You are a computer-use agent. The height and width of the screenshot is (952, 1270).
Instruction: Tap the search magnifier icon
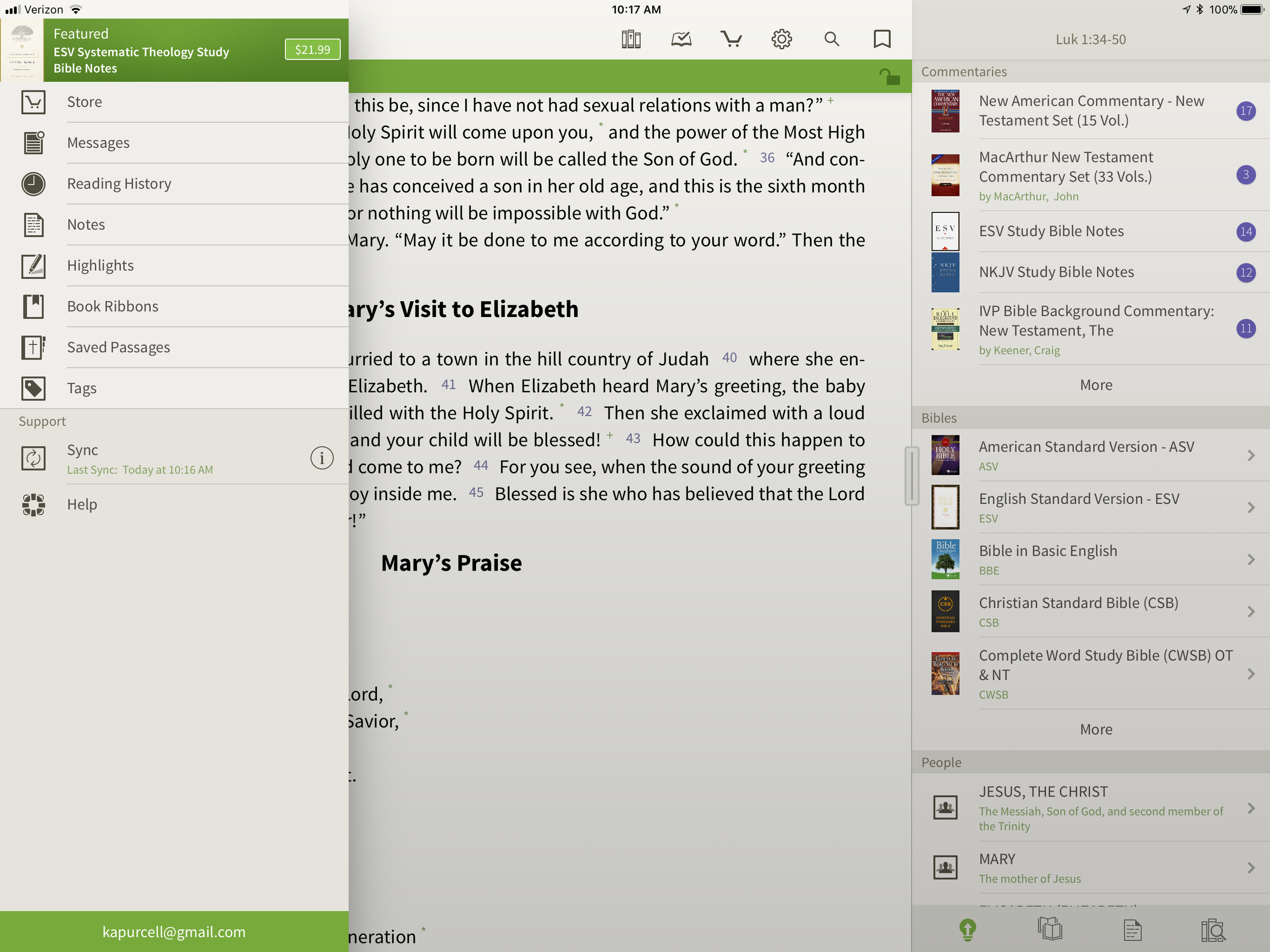(x=832, y=39)
